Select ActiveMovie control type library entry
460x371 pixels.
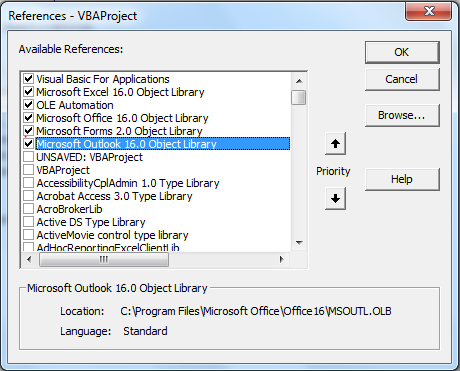112,235
